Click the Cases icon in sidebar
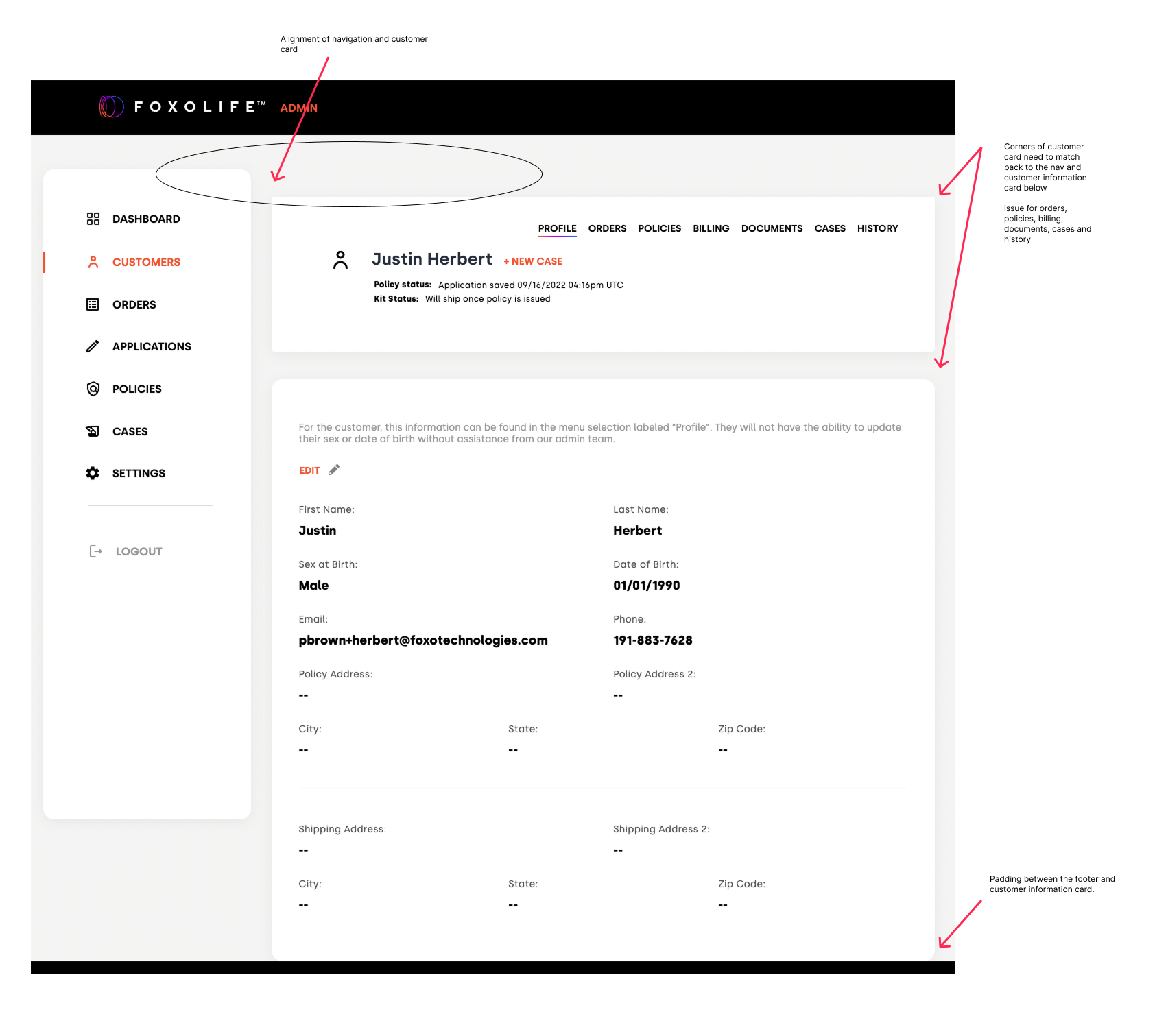The height and width of the screenshot is (1036, 1155). tap(93, 431)
